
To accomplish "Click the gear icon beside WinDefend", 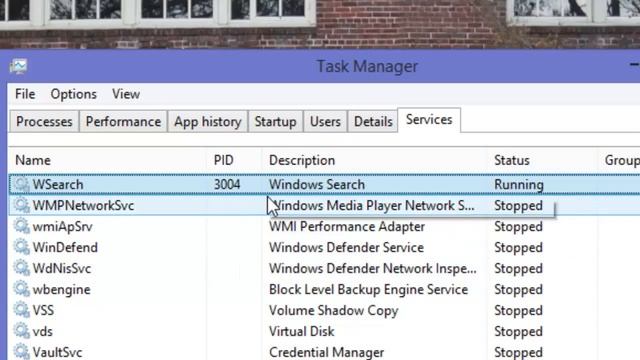I will pos(21,247).
